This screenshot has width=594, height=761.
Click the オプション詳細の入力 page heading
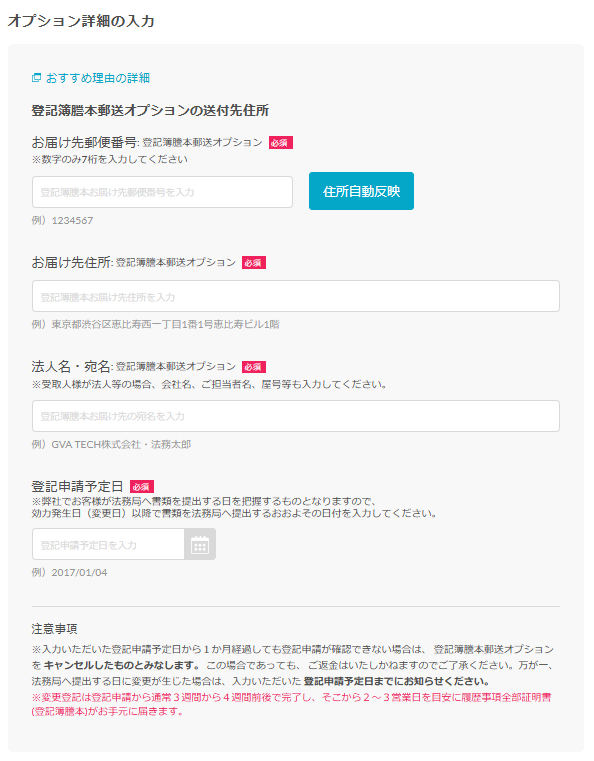(x=81, y=21)
